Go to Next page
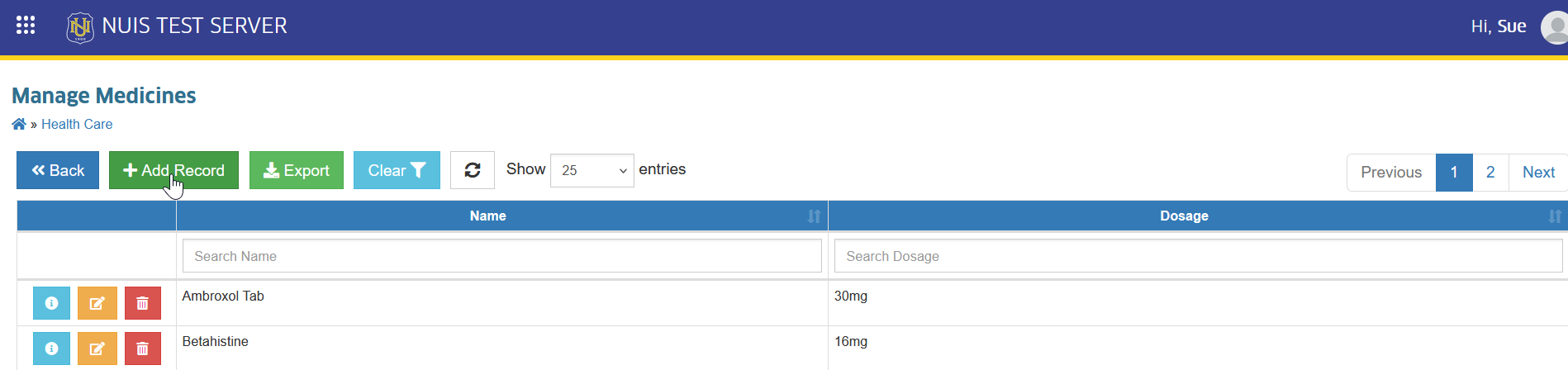Image resolution: width=1568 pixels, height=370 pixels. [x=1538, y=173]
